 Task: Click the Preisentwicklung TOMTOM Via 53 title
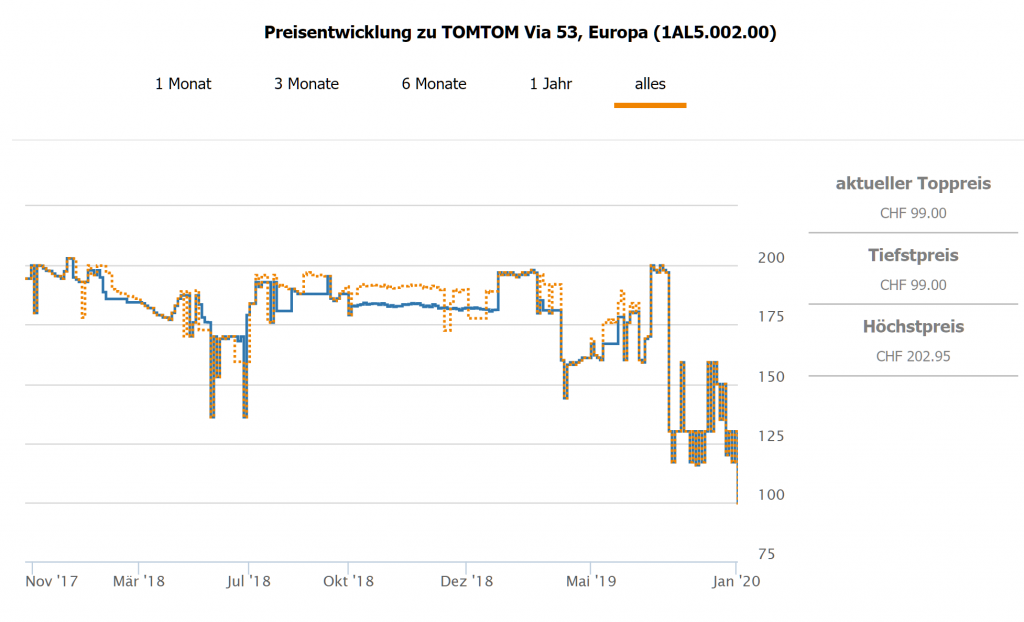[x=520, y=32]
